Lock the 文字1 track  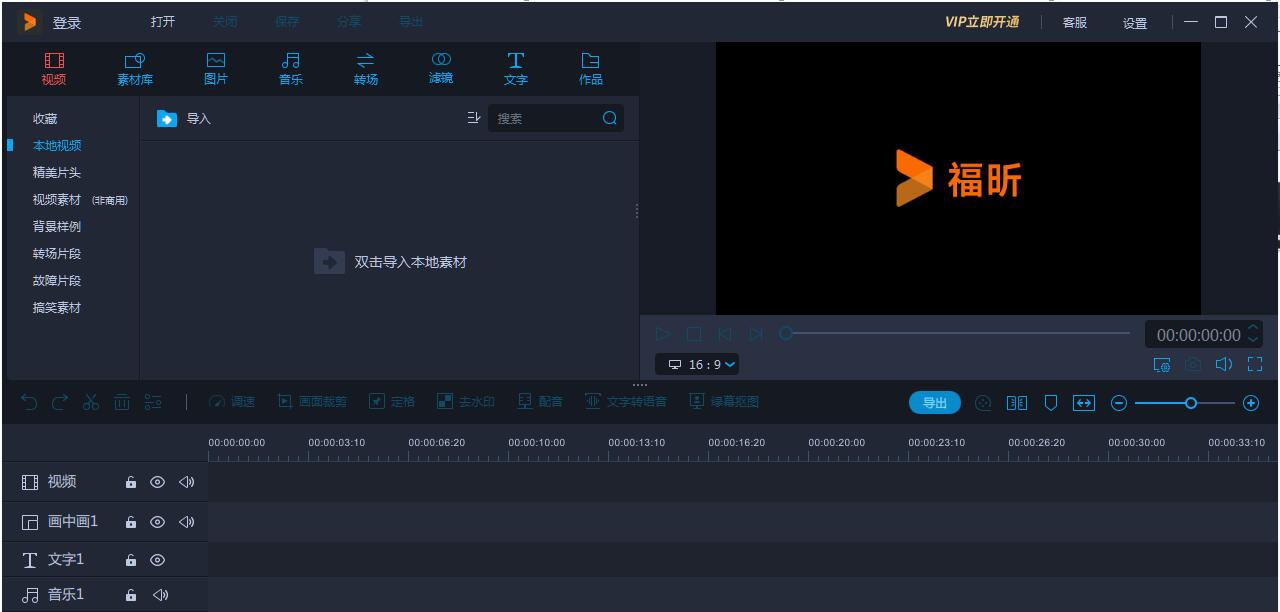(x=130, y=559)
